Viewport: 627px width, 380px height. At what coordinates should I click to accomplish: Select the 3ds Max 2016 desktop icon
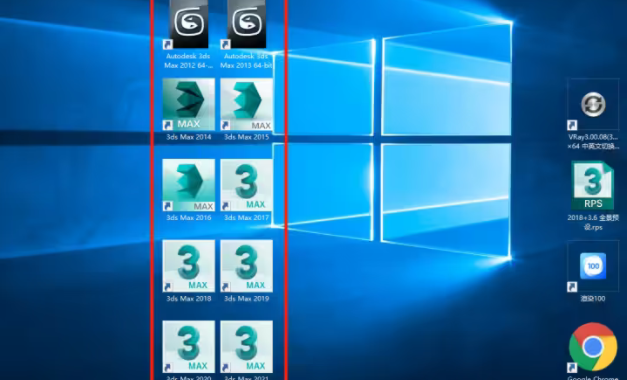tap(188, 185)
